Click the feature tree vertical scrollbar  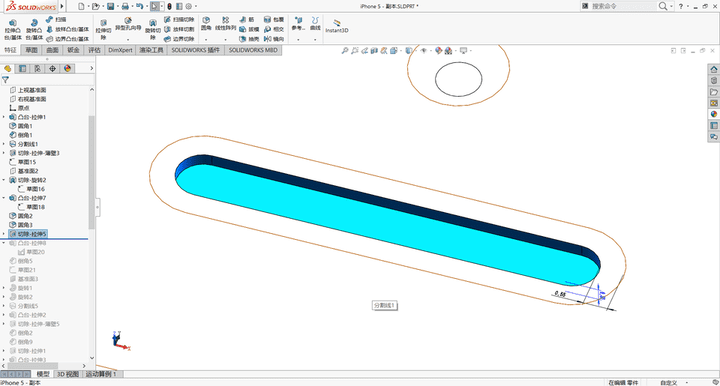[x=91, y=172]
